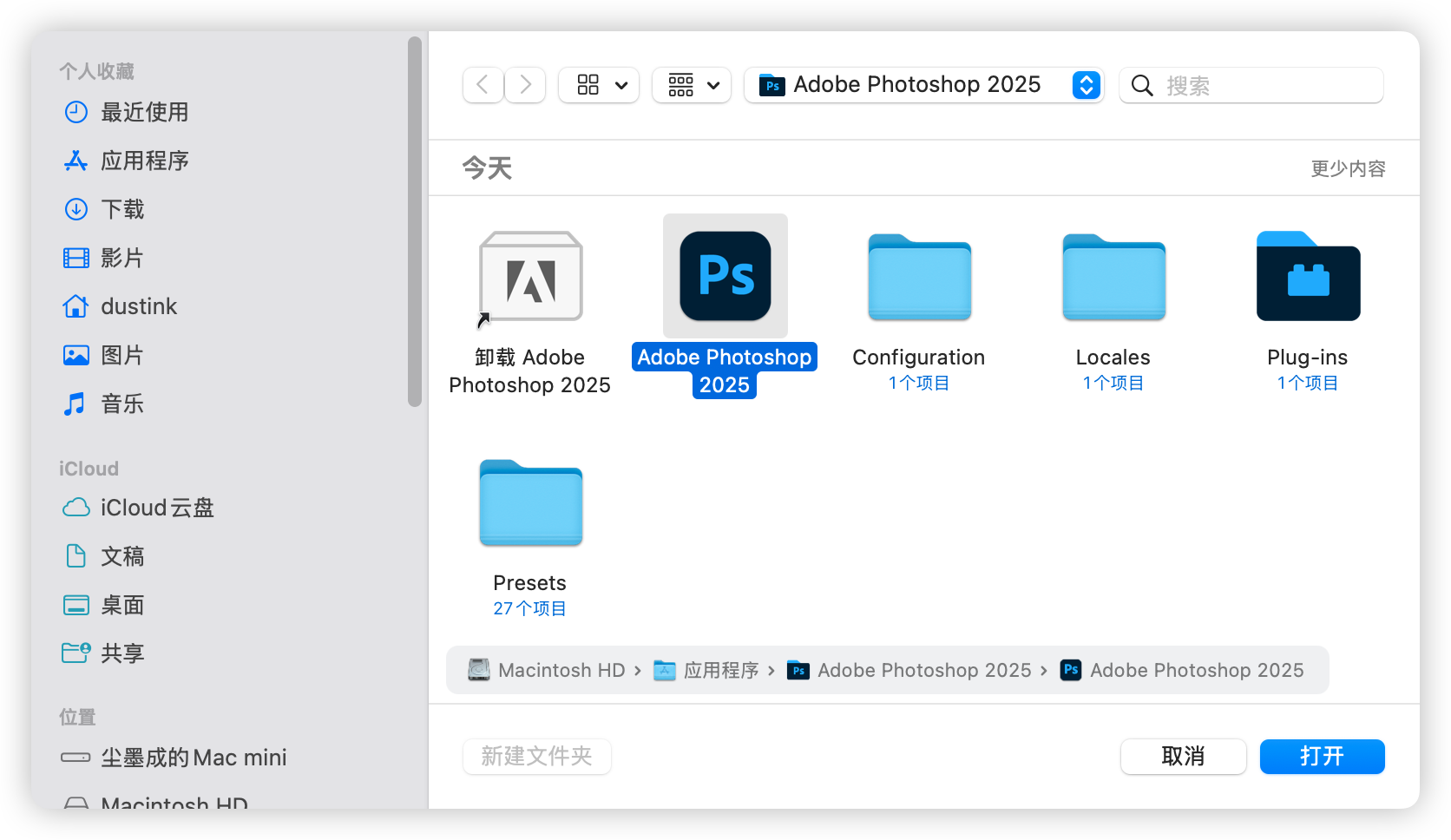Select the Presets folder

530,503
